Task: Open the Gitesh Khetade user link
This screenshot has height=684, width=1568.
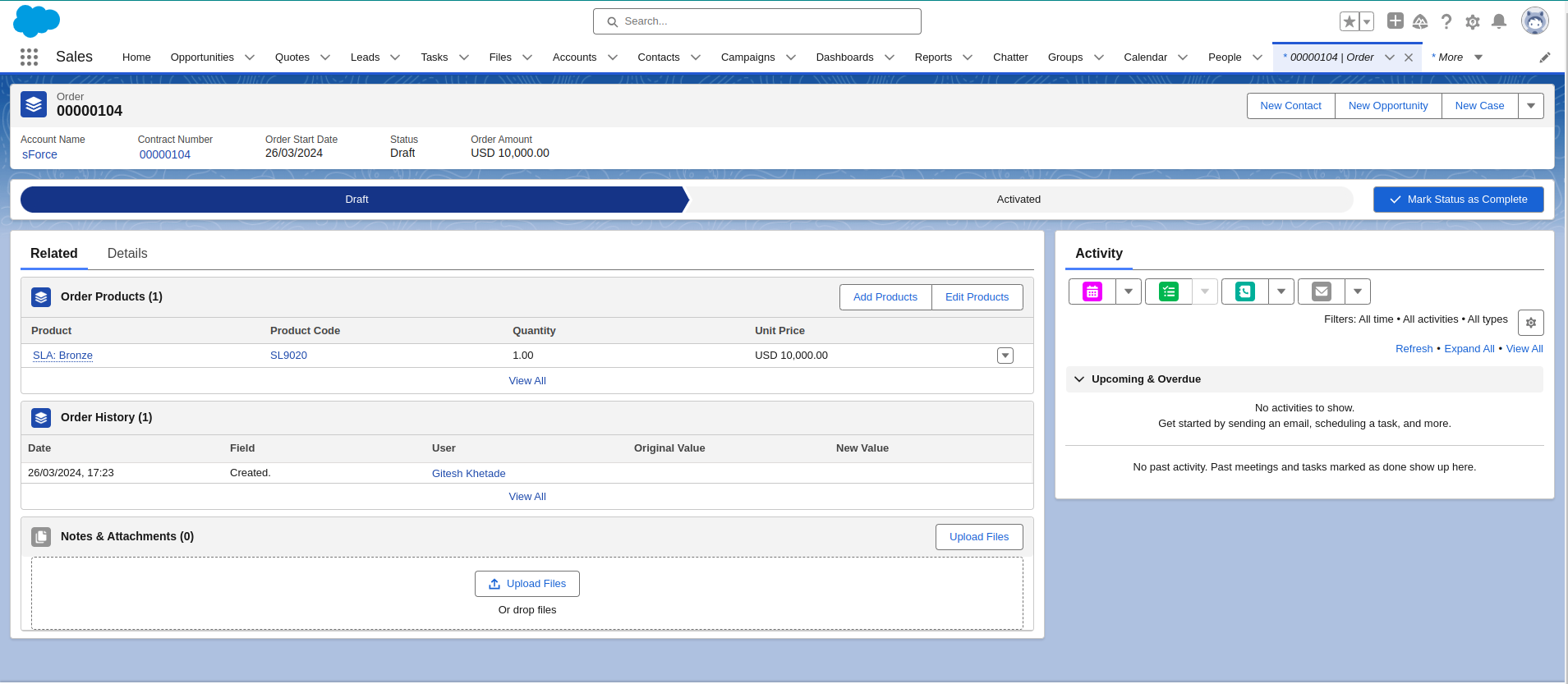Action: pyautogui.click(x=468, y=474)
